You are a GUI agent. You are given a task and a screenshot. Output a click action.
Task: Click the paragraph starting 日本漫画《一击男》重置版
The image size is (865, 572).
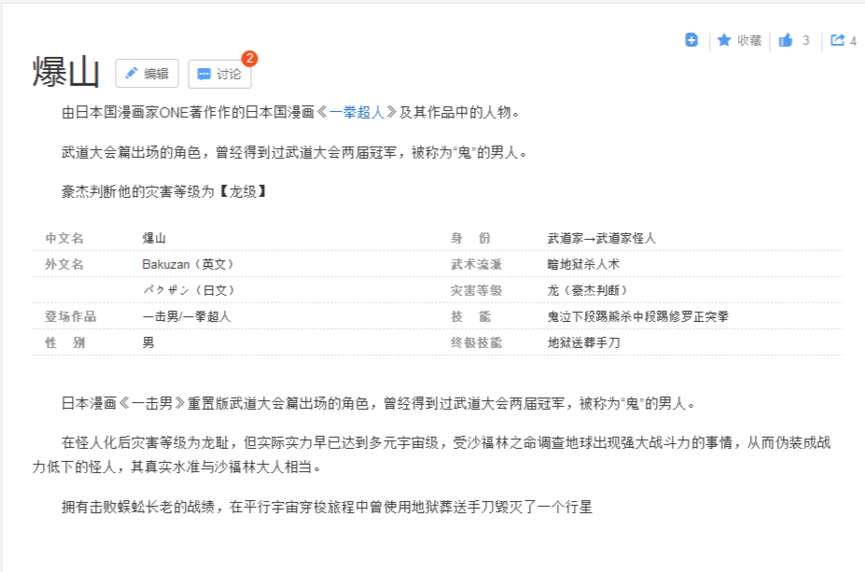point(378,404)
